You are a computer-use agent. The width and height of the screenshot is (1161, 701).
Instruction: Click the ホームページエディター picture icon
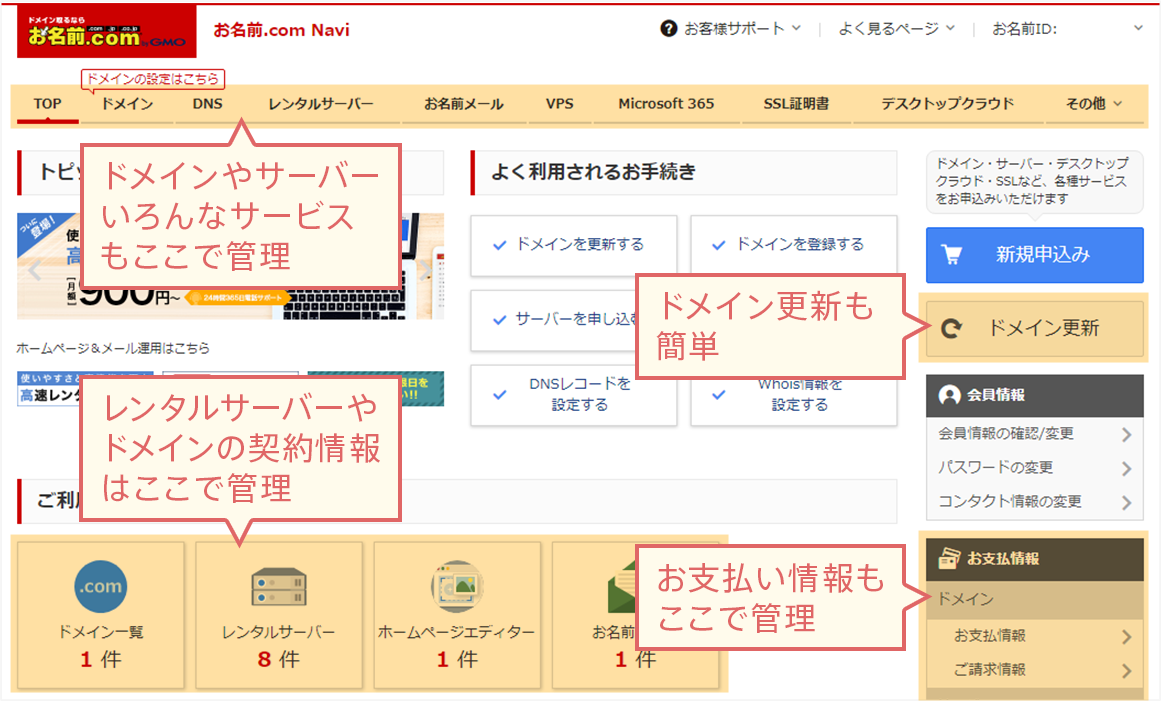[458, 586]
